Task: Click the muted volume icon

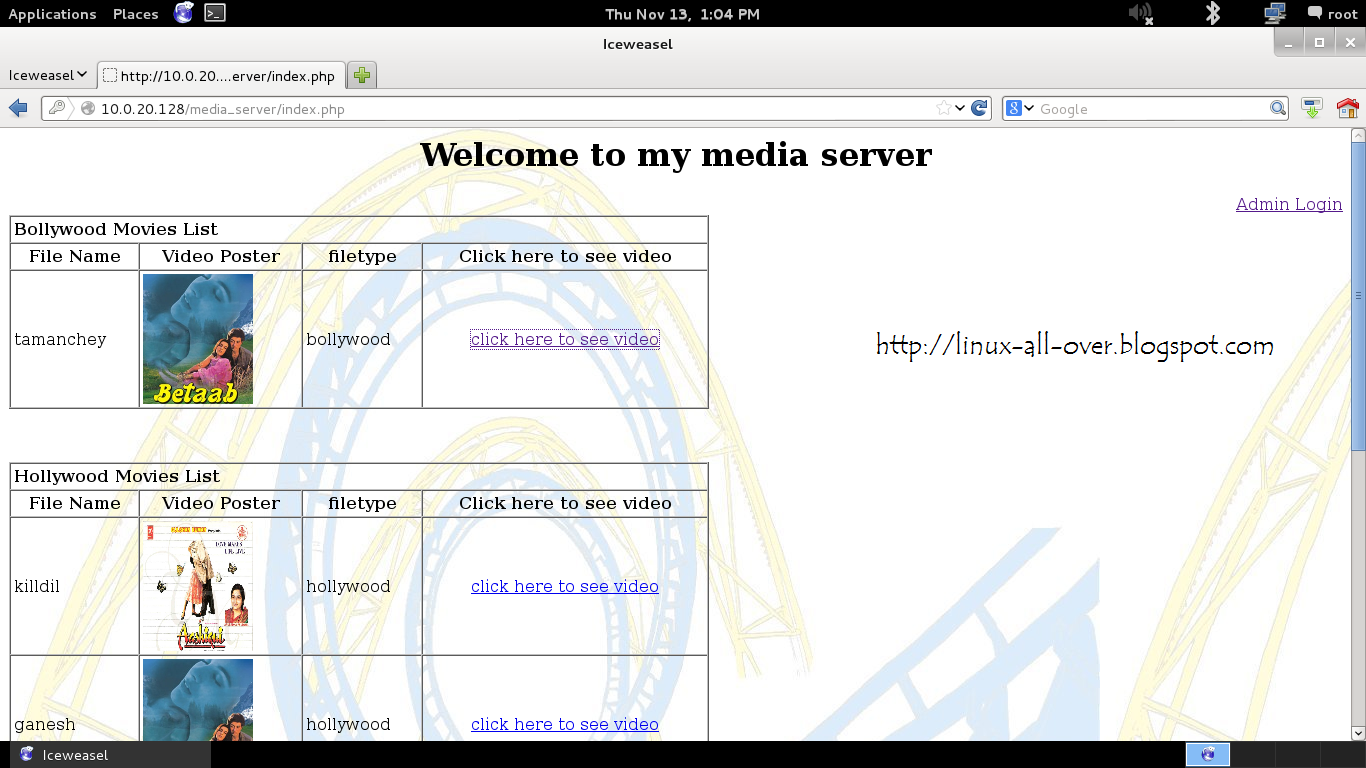Action: 1140,13
